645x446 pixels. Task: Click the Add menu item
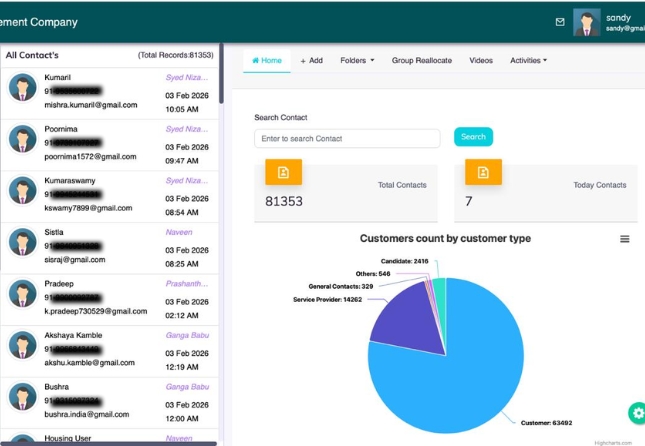point(311,61)
